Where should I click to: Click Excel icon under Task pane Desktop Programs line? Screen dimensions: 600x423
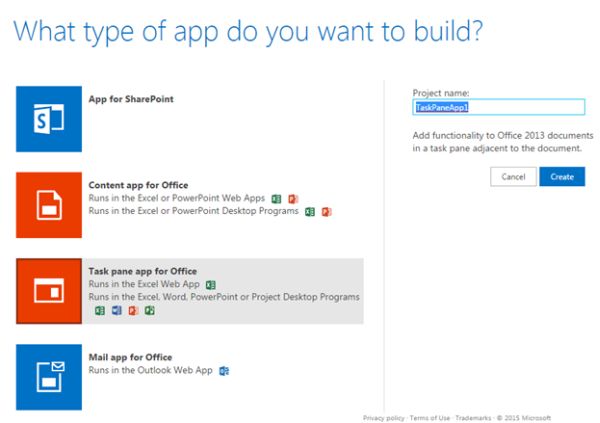[100, 310]
